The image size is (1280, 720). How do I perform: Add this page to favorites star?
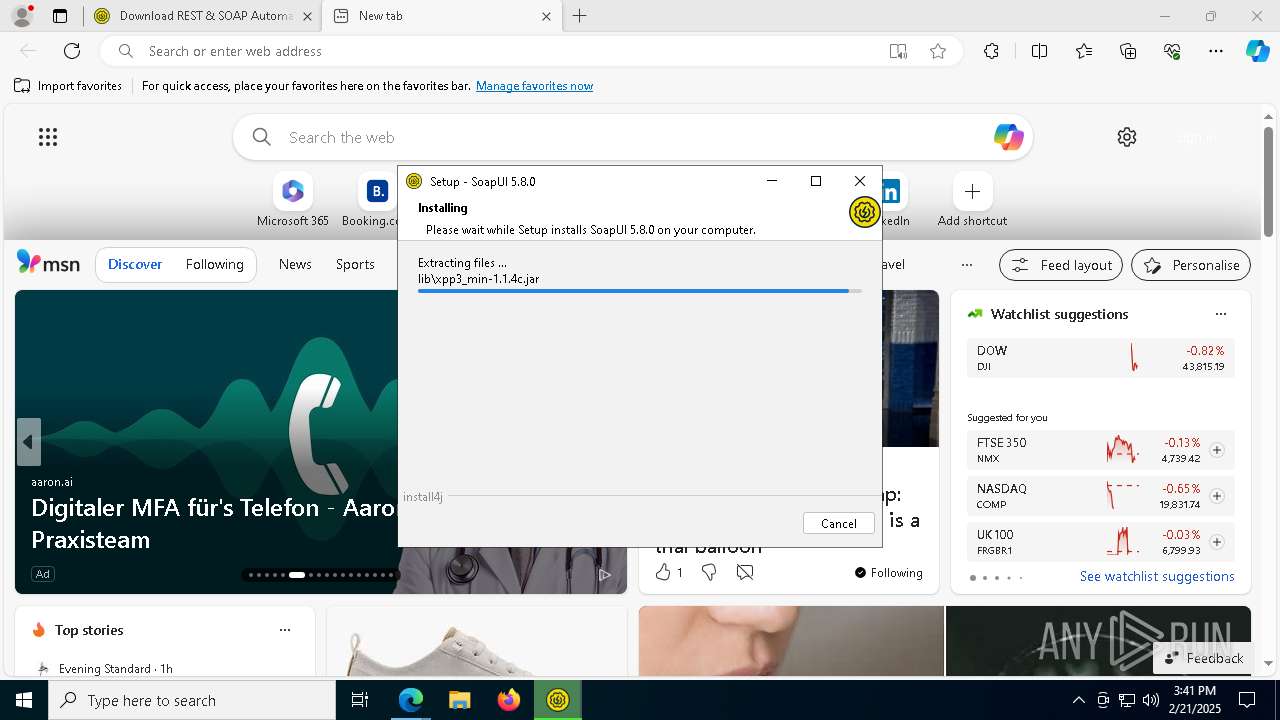pyautogui.click(x=938, y=51)
